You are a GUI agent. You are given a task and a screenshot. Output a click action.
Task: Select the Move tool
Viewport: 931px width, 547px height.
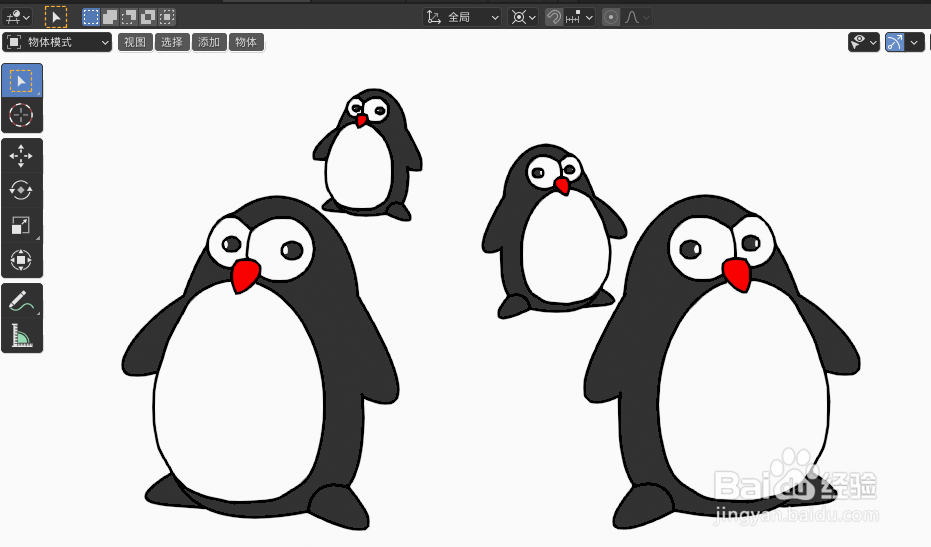(x=21, y=156)
